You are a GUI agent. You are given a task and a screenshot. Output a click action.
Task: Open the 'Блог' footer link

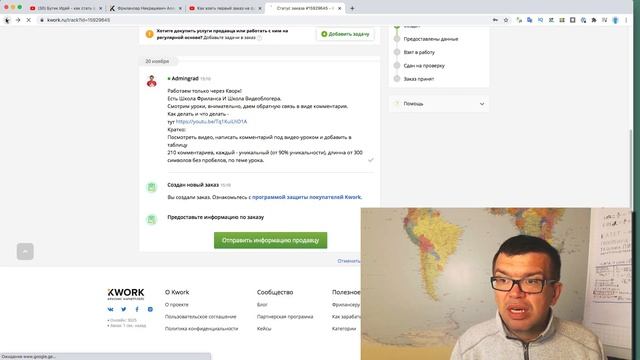[262, 304]
